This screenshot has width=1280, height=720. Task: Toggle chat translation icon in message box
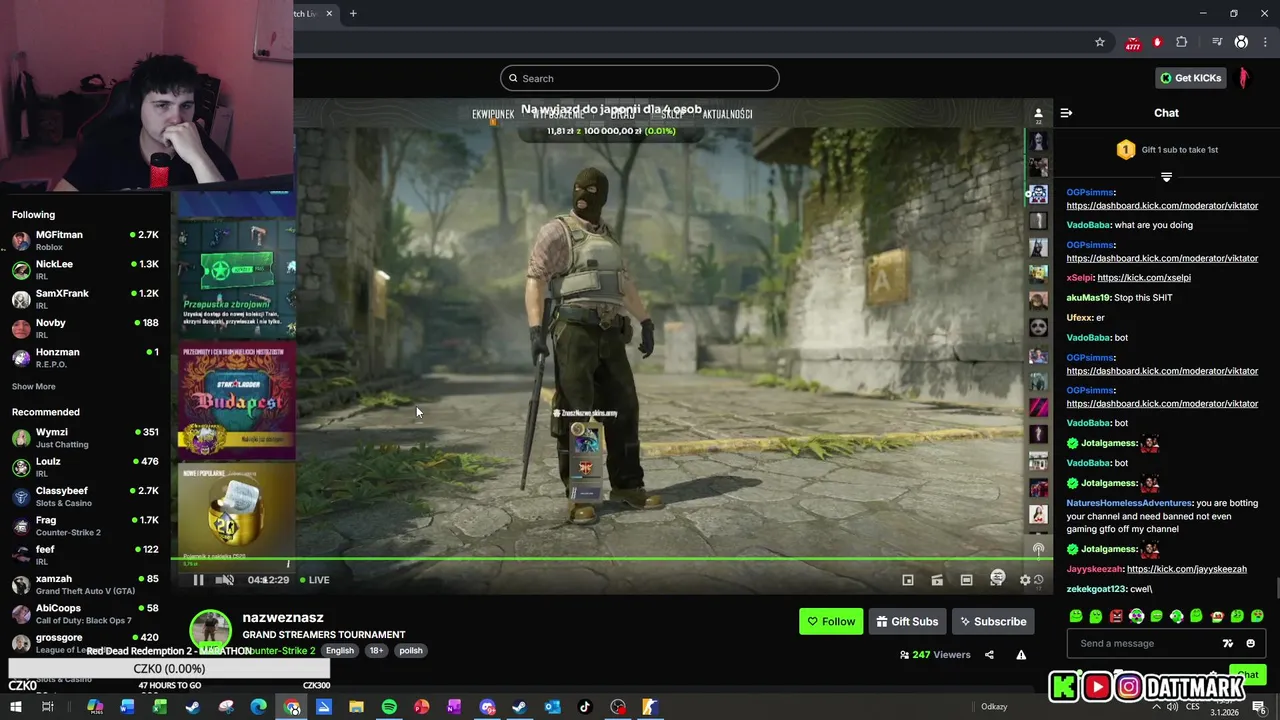pos(1228,644)
